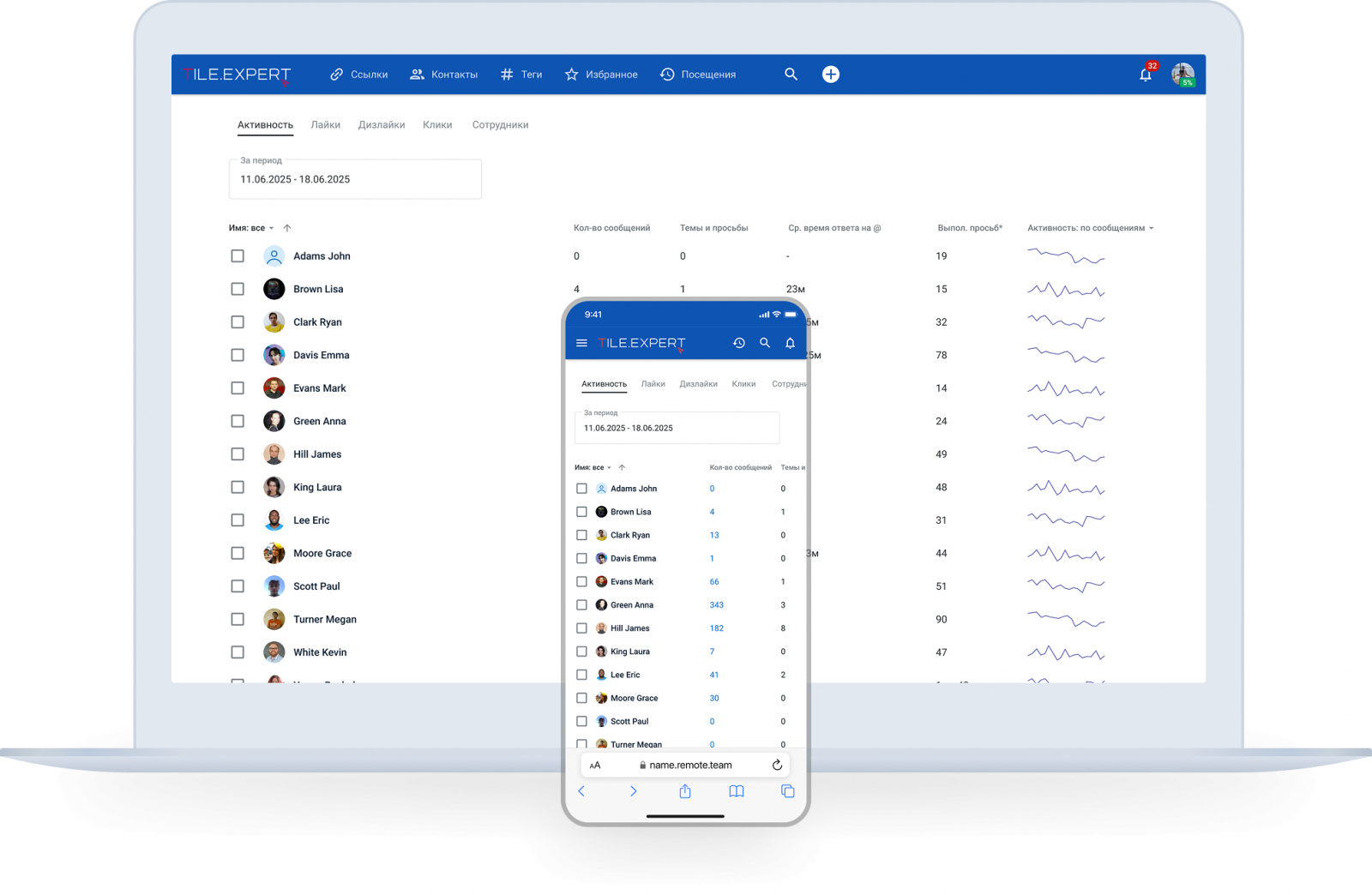Open Scott Paul name on desktop list

pos(316,586)
